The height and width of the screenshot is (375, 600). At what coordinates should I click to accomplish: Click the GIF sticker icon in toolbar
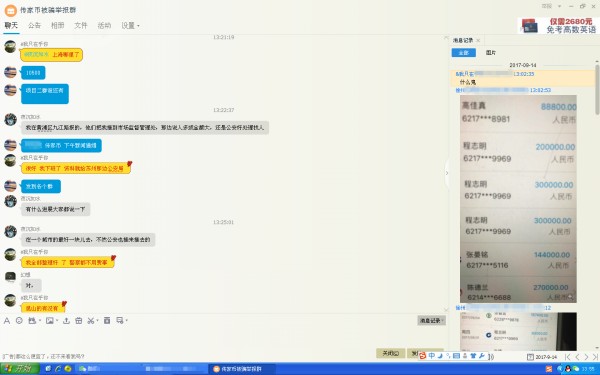[32, 321]
